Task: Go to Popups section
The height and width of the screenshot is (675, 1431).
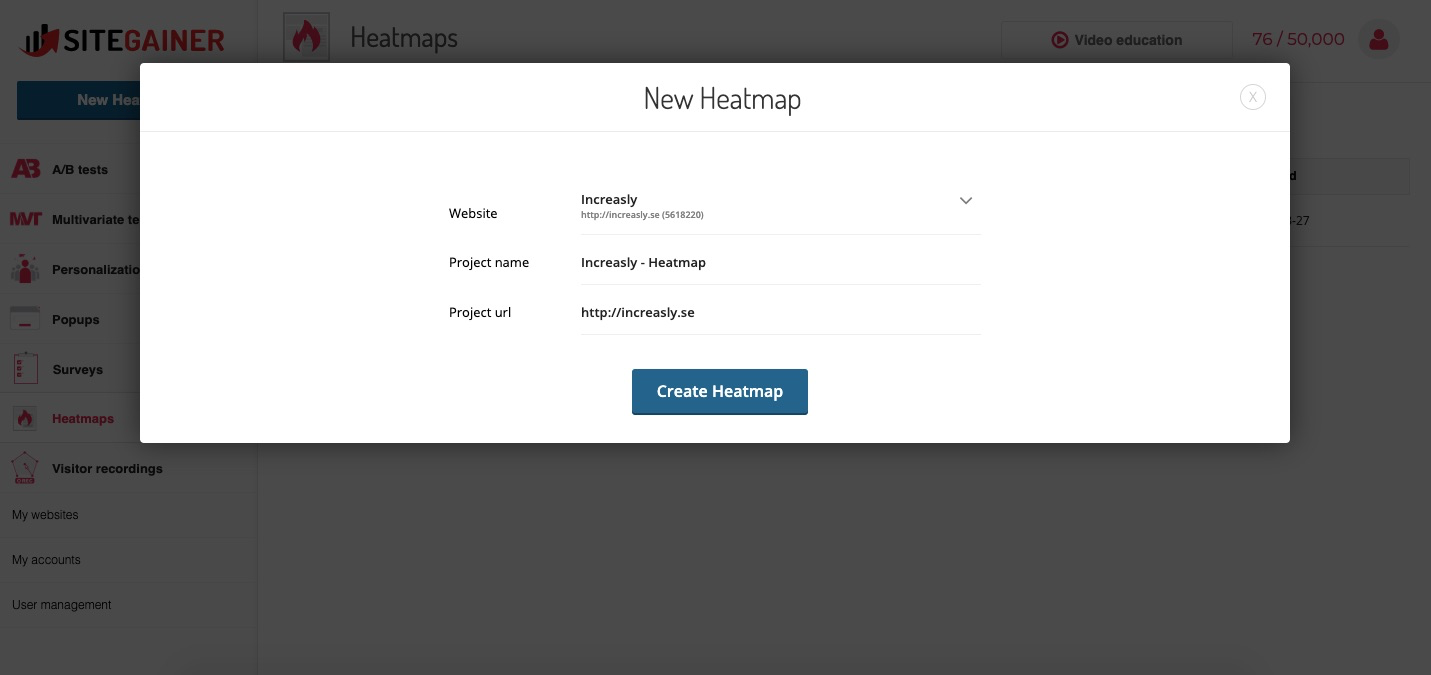Action: click(x=76, y=319)
